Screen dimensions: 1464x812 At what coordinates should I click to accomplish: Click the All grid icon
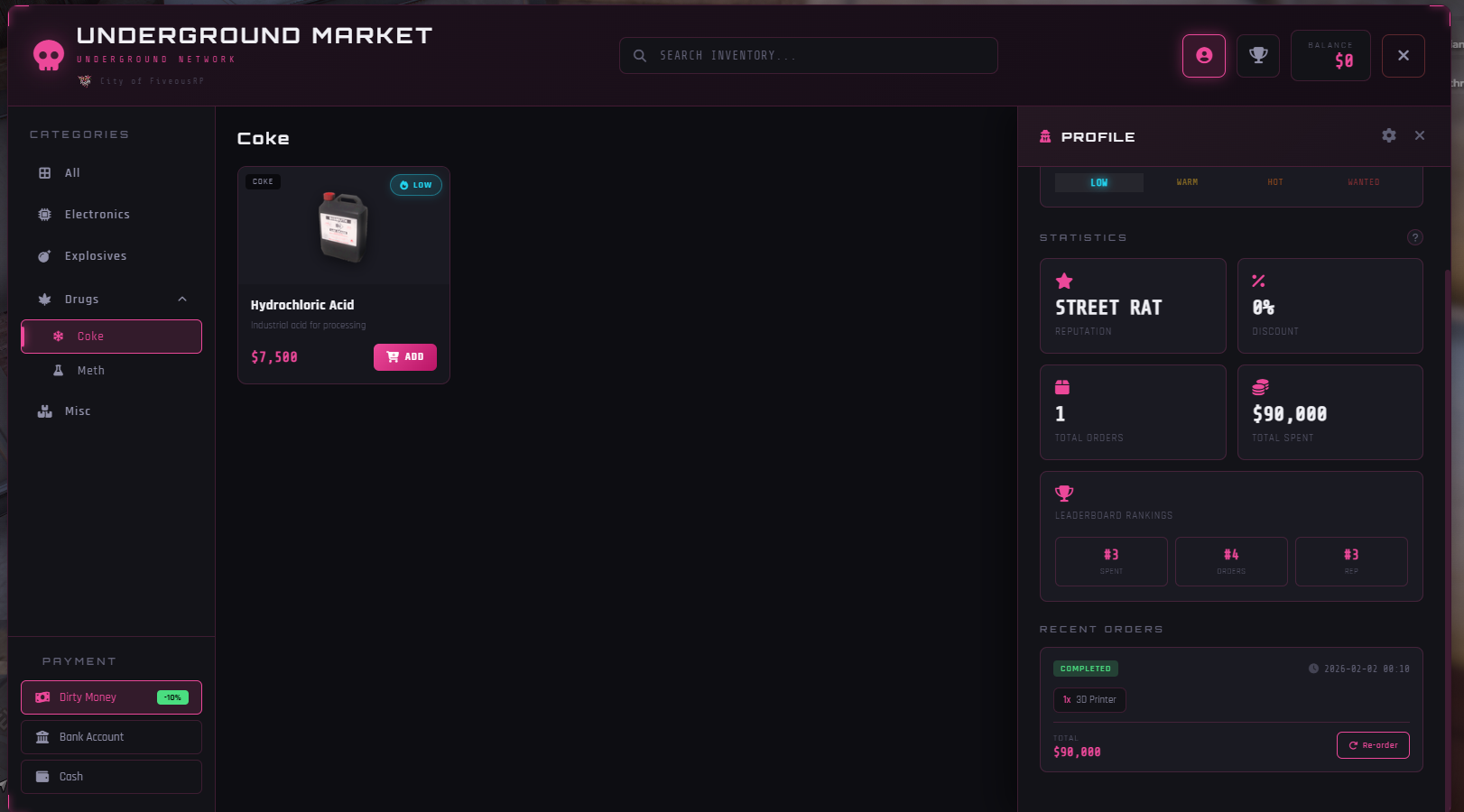pos(45,173)
